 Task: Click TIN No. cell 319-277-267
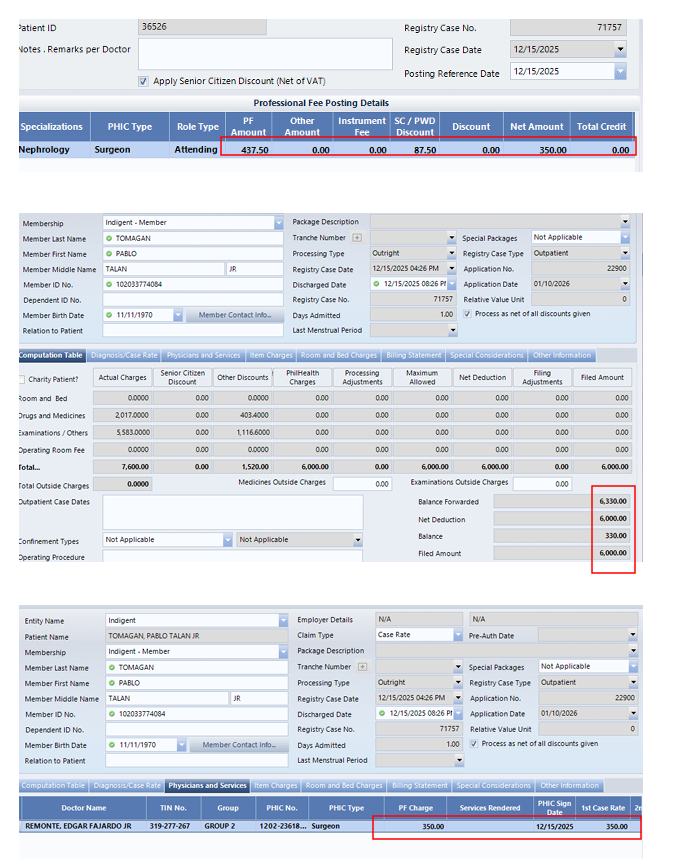pos(173,826)
